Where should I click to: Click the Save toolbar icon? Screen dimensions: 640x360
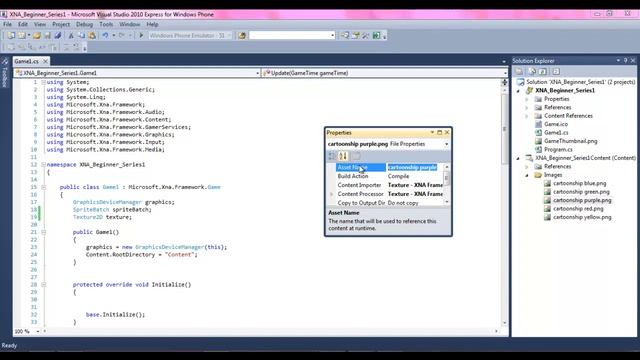(47, 36)
